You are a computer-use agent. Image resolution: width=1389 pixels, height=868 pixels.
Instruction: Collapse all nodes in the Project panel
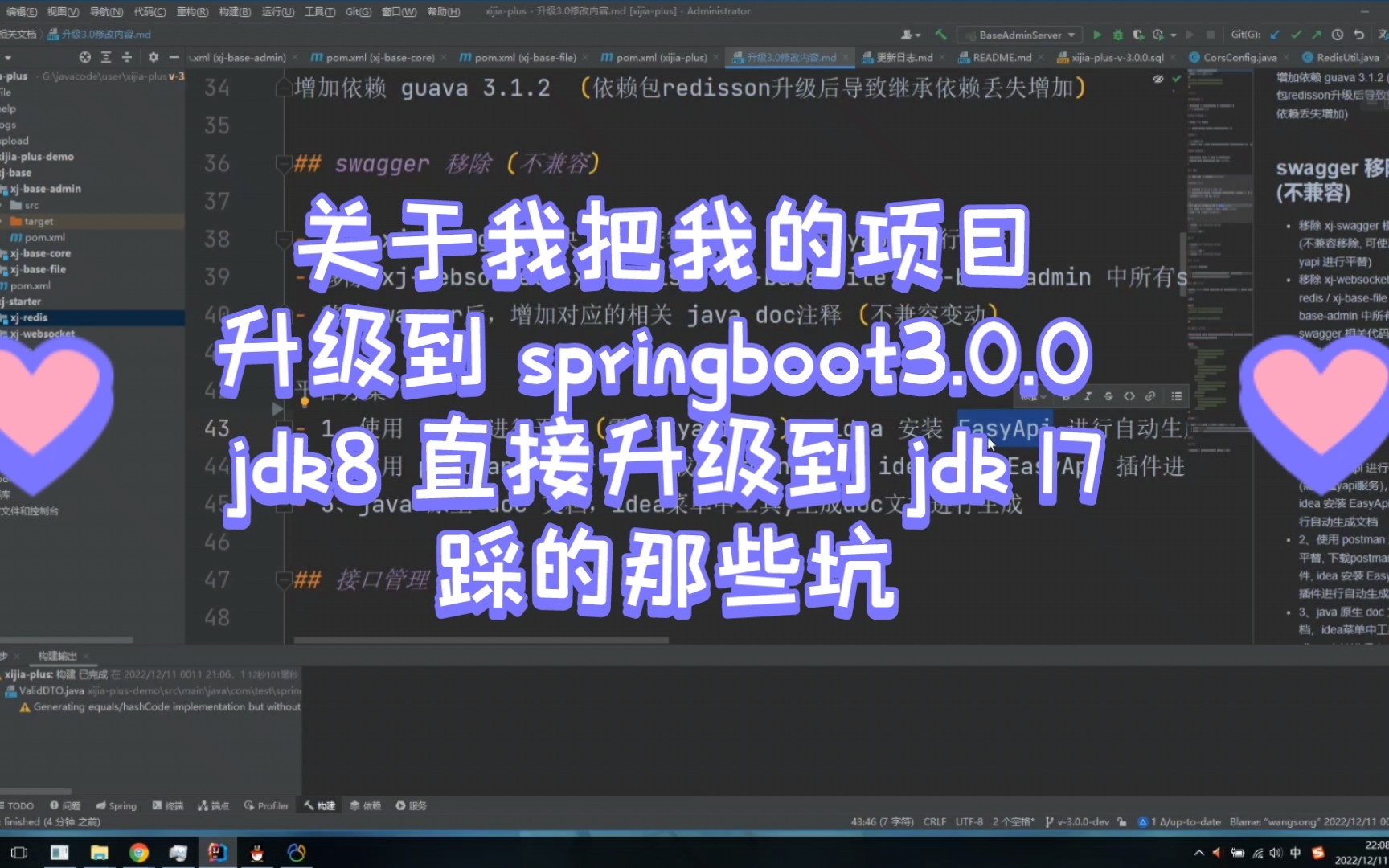[127, 57]
